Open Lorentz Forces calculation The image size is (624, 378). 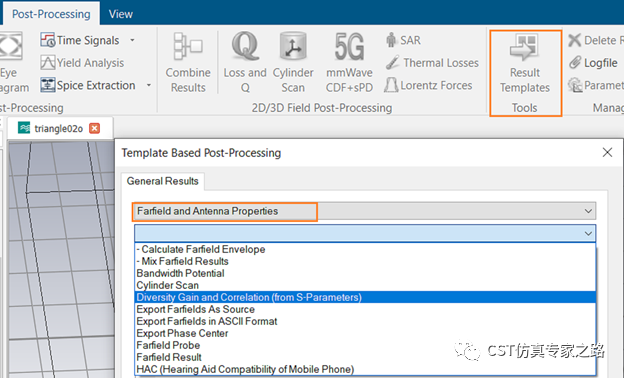coord(428,85)
